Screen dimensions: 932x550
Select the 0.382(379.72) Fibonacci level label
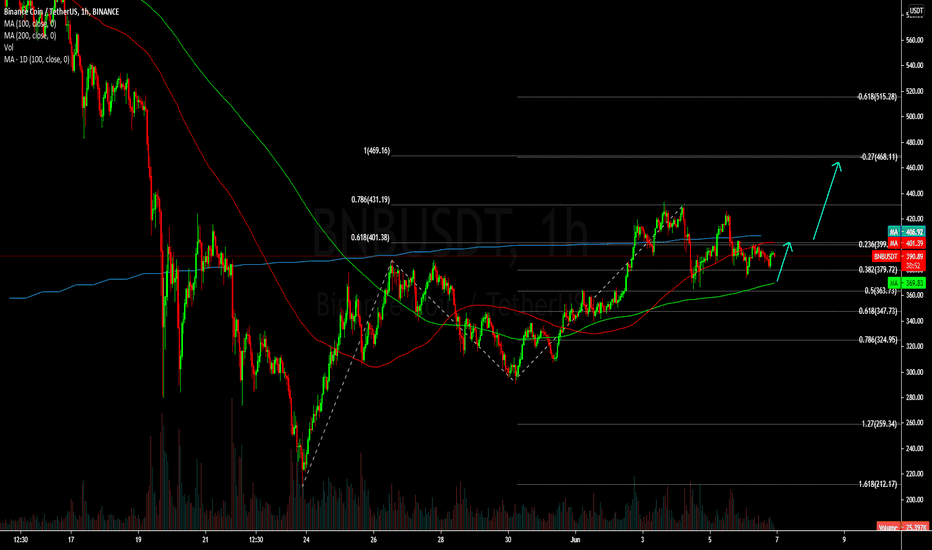tap(878, 269)
